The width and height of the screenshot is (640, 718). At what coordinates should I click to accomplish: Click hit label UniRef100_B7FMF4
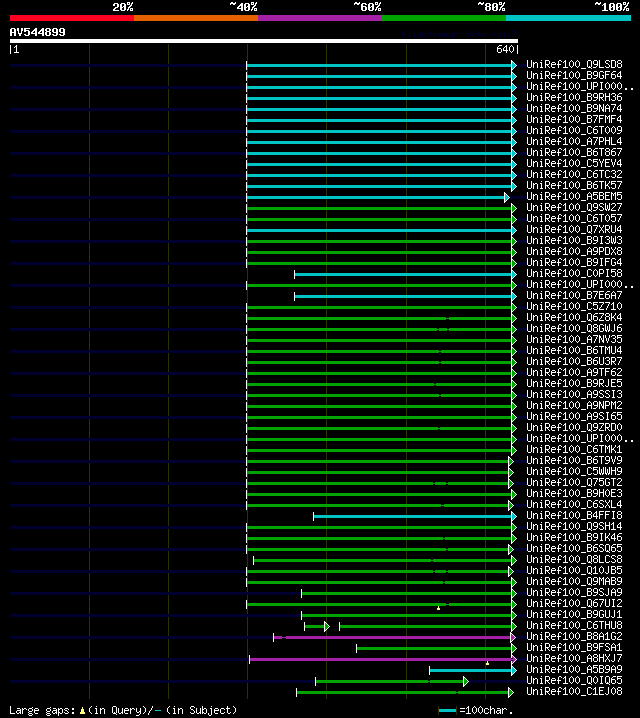click(x=574, y=120)
